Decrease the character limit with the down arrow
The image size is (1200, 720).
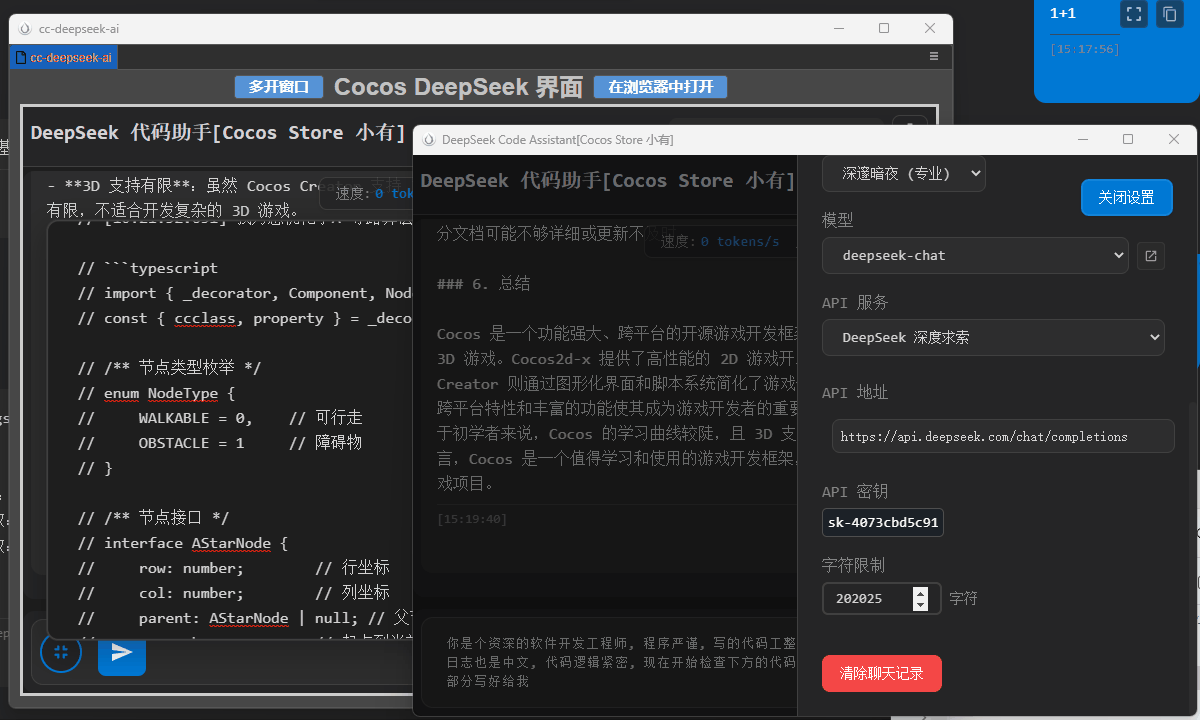[x=920, y=605]
